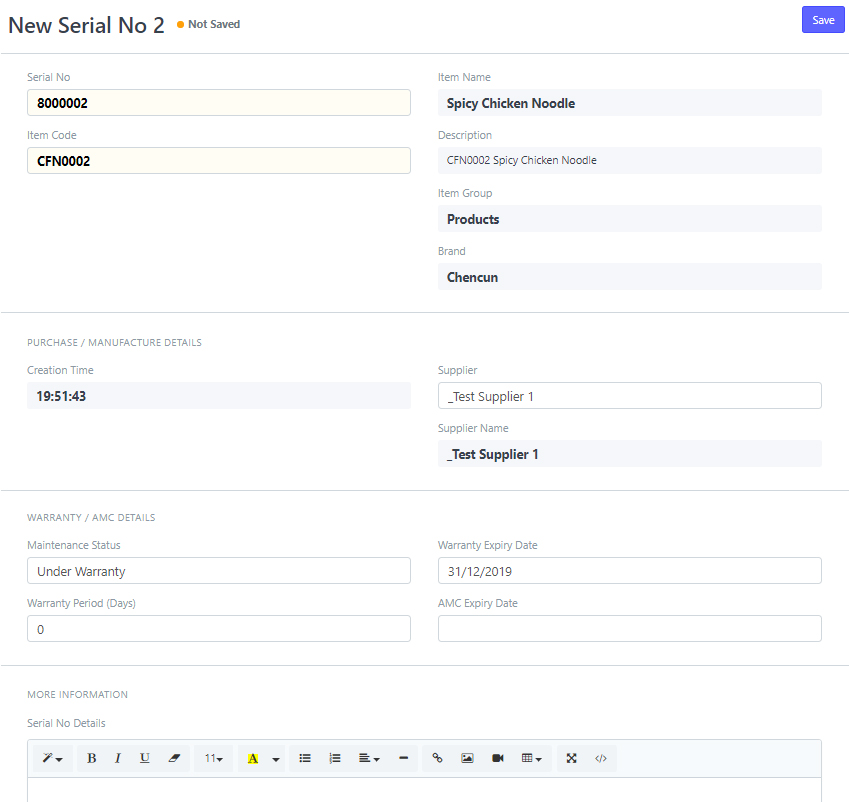Screen dimensions: 849x802
Task: Click the 'Purchase / Manufacture Details' section heading
Action: 114,342
